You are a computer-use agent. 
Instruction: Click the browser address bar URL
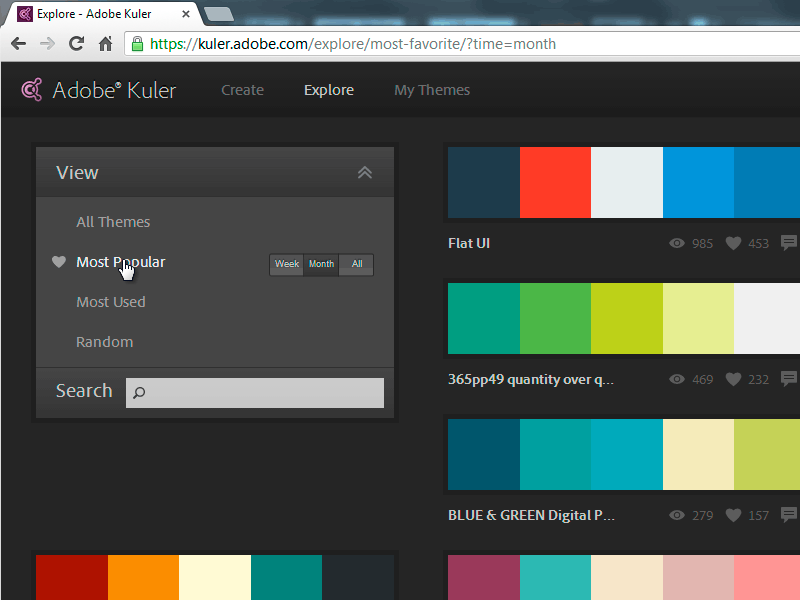point(353,44)
